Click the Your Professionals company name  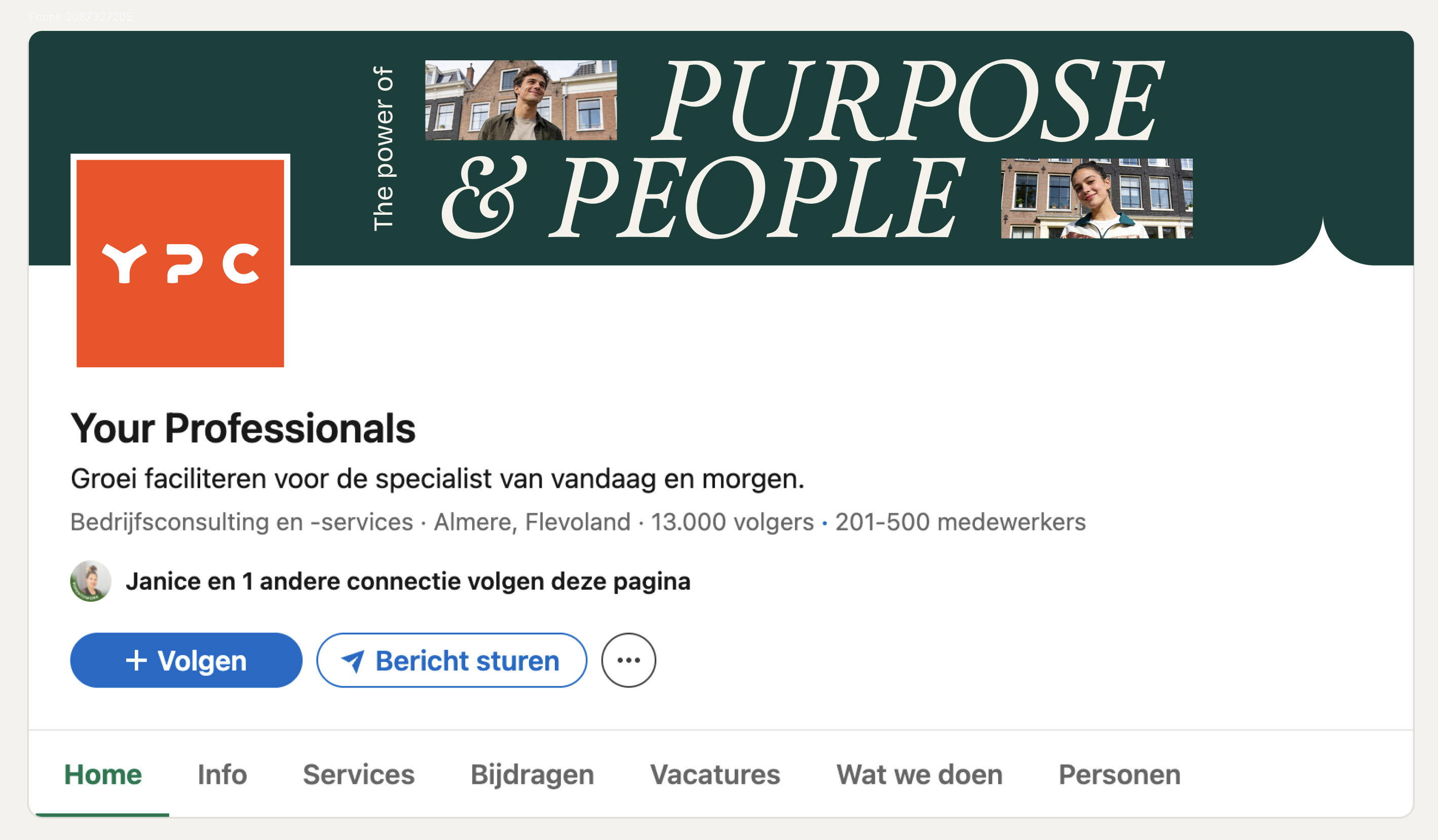click(243, 428)
